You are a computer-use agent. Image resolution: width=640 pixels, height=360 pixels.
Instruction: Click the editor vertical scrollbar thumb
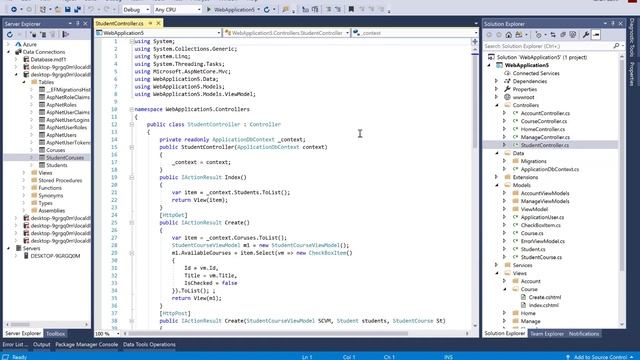click(475, 101)
